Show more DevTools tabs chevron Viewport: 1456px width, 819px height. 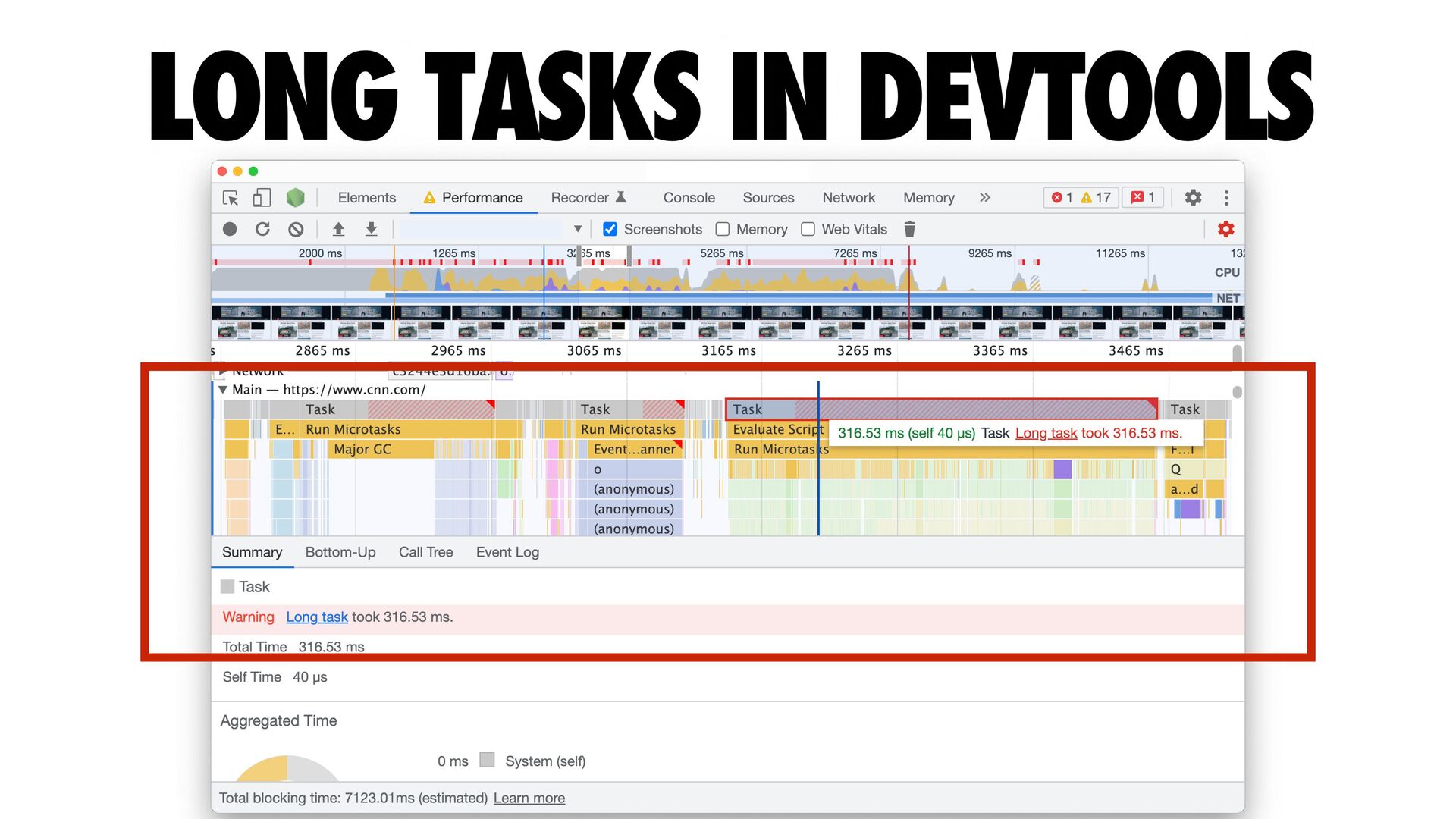(984, 198)
